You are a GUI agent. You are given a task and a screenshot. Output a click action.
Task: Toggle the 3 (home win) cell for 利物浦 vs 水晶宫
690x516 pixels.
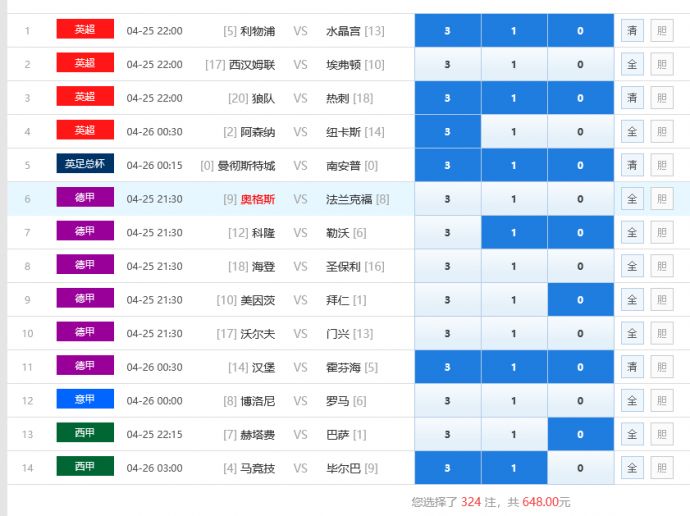tap(447, 31)
